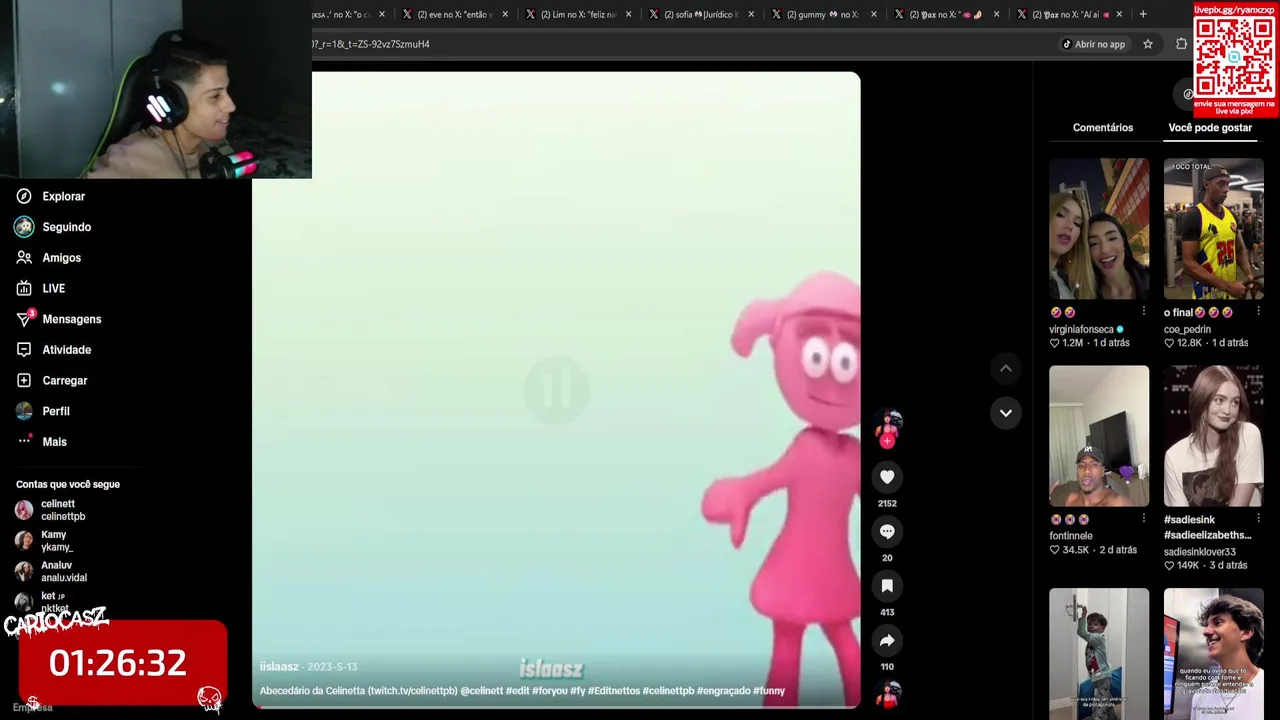Open #Editnettos hashtag in caption
Screen dimensions: 1280x720
point(614,691)
